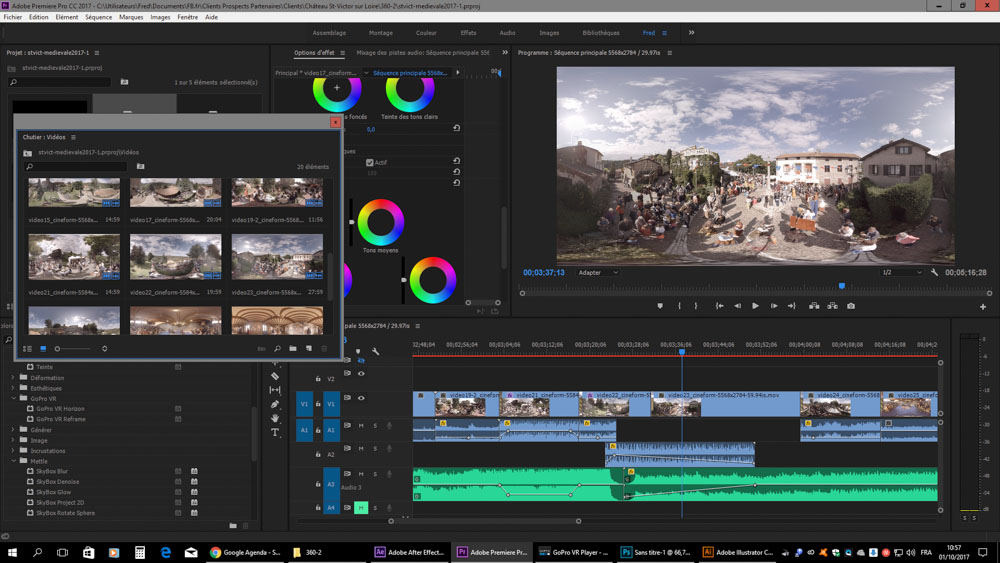Screen dimensions: 1000x563
Task: Select the Pen tool in the tools panel
Action: pyautogui.click(x=275, y=404)
